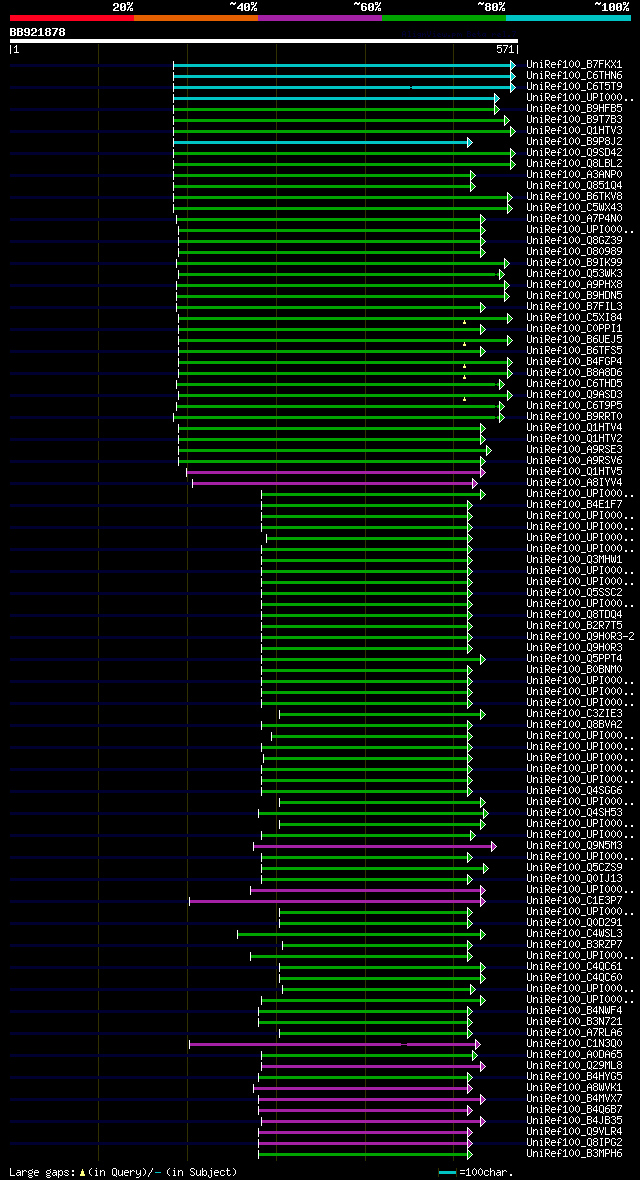Select UniRef100_B4E1F7 label
Screen dimensions: 640x1180
pos(574,504)
